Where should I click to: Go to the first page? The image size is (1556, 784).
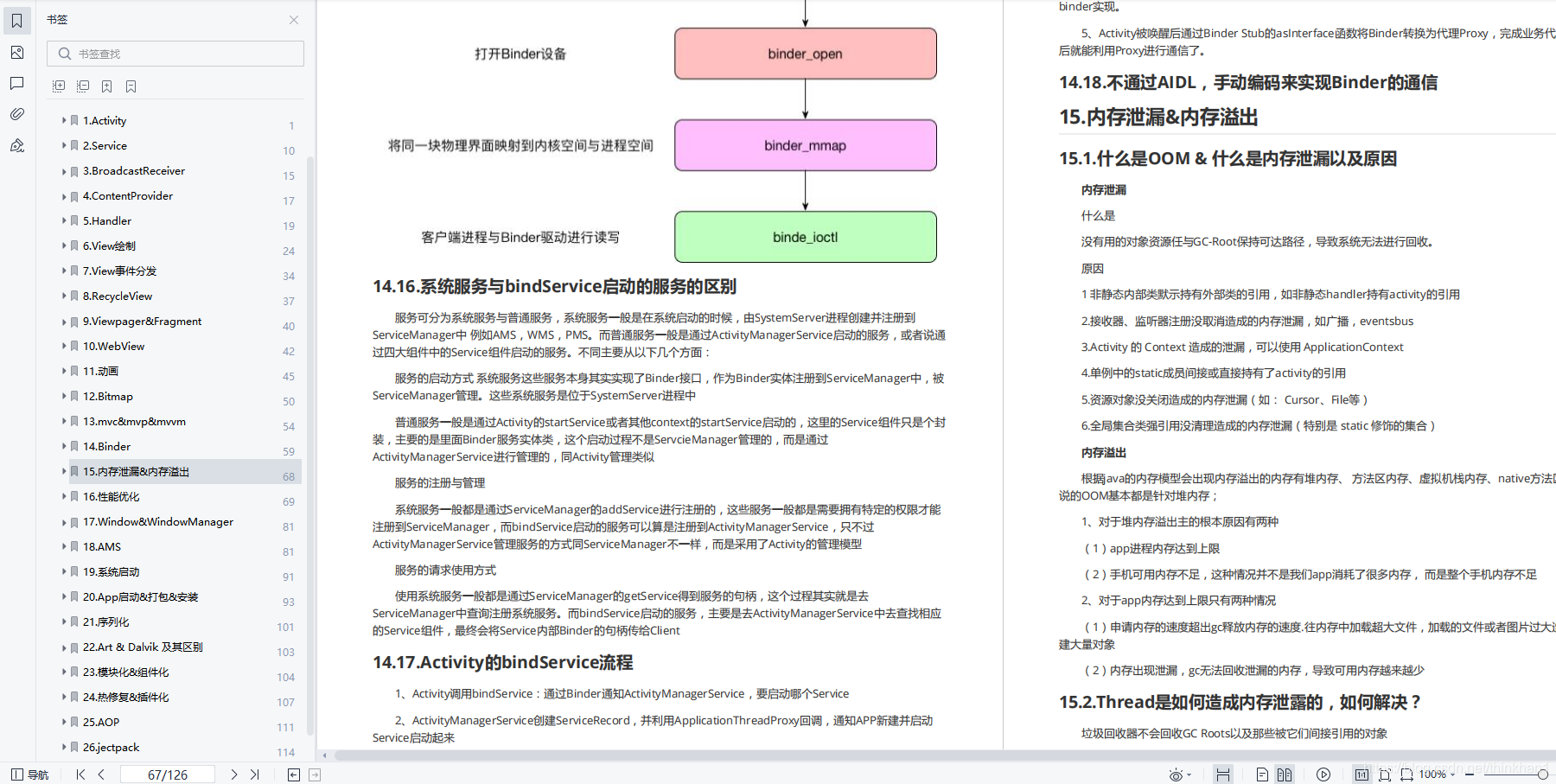tap(80, 774)
